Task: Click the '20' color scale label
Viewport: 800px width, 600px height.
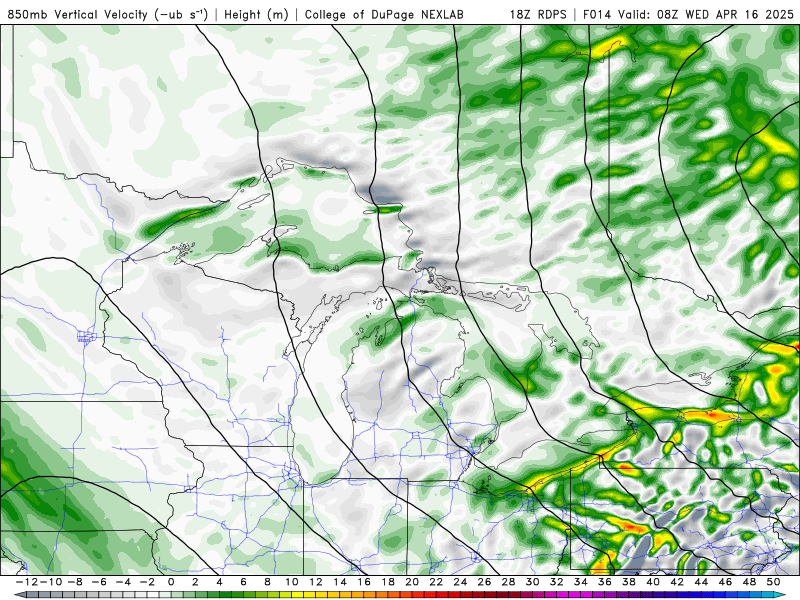Action: click(412, 582)
